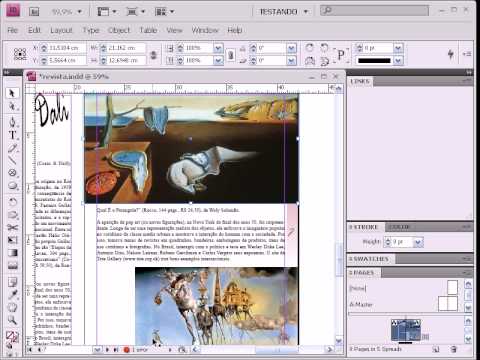480x360 pixels.
Task: Select the Pen tool
Action: click(12, 122)
